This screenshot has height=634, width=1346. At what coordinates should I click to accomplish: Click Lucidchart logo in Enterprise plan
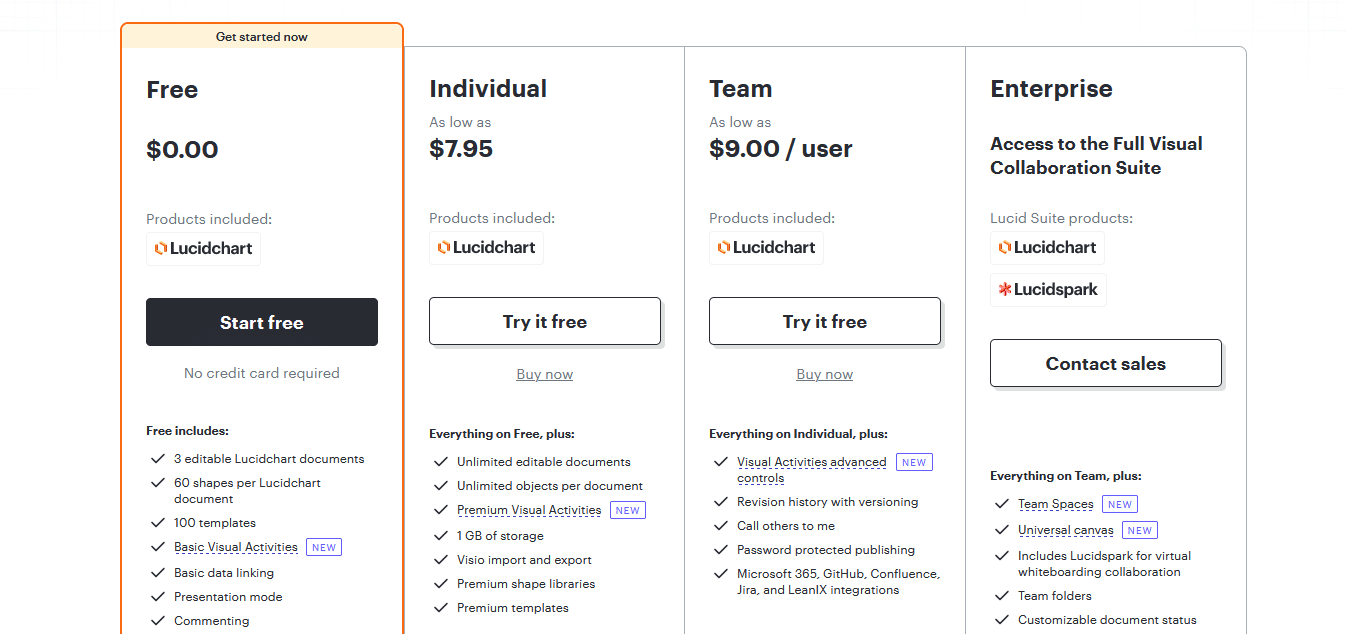[x=1047, y=247]
